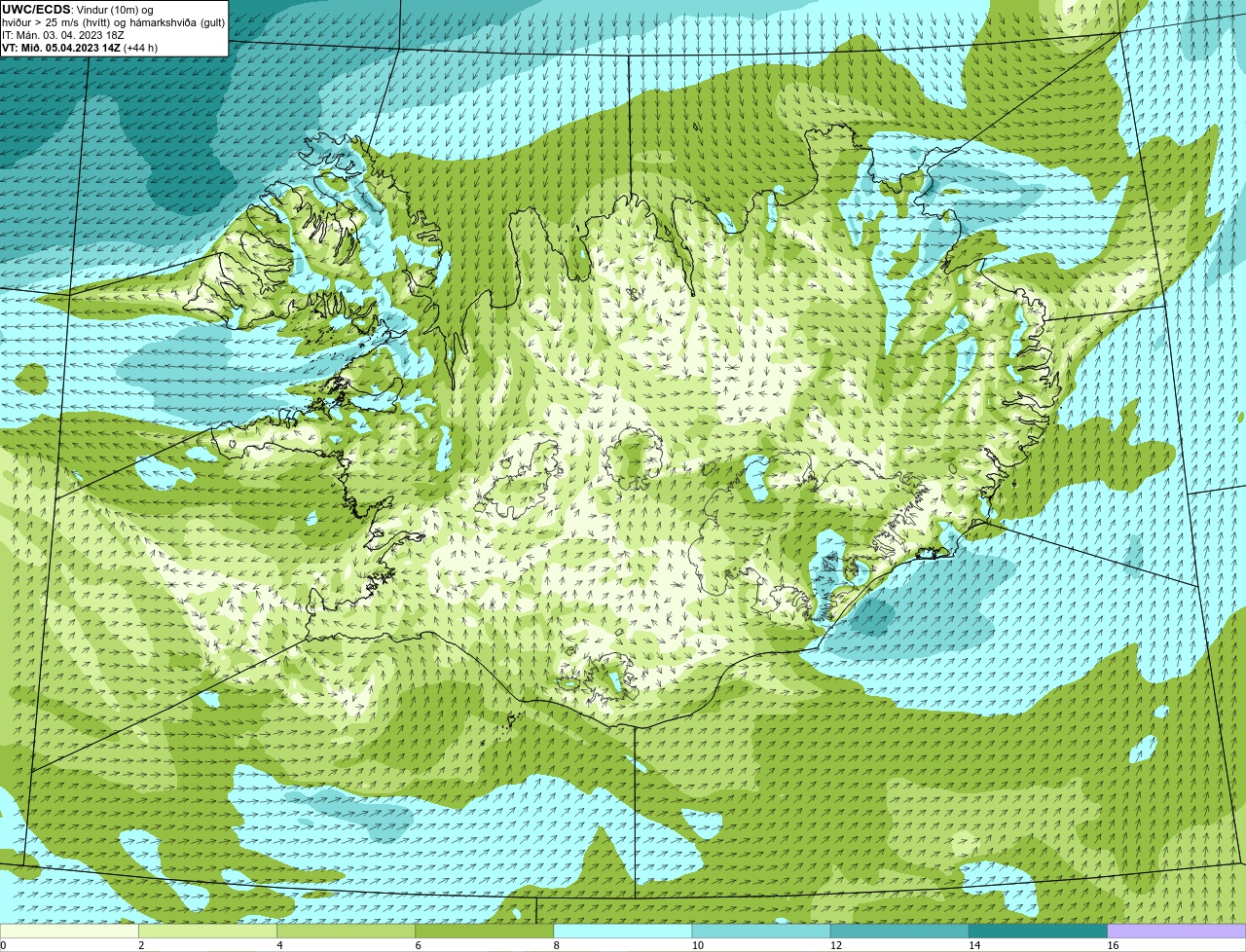Click the 'hviður > 25 m/s (hvítt)' description line

point(113,22)
